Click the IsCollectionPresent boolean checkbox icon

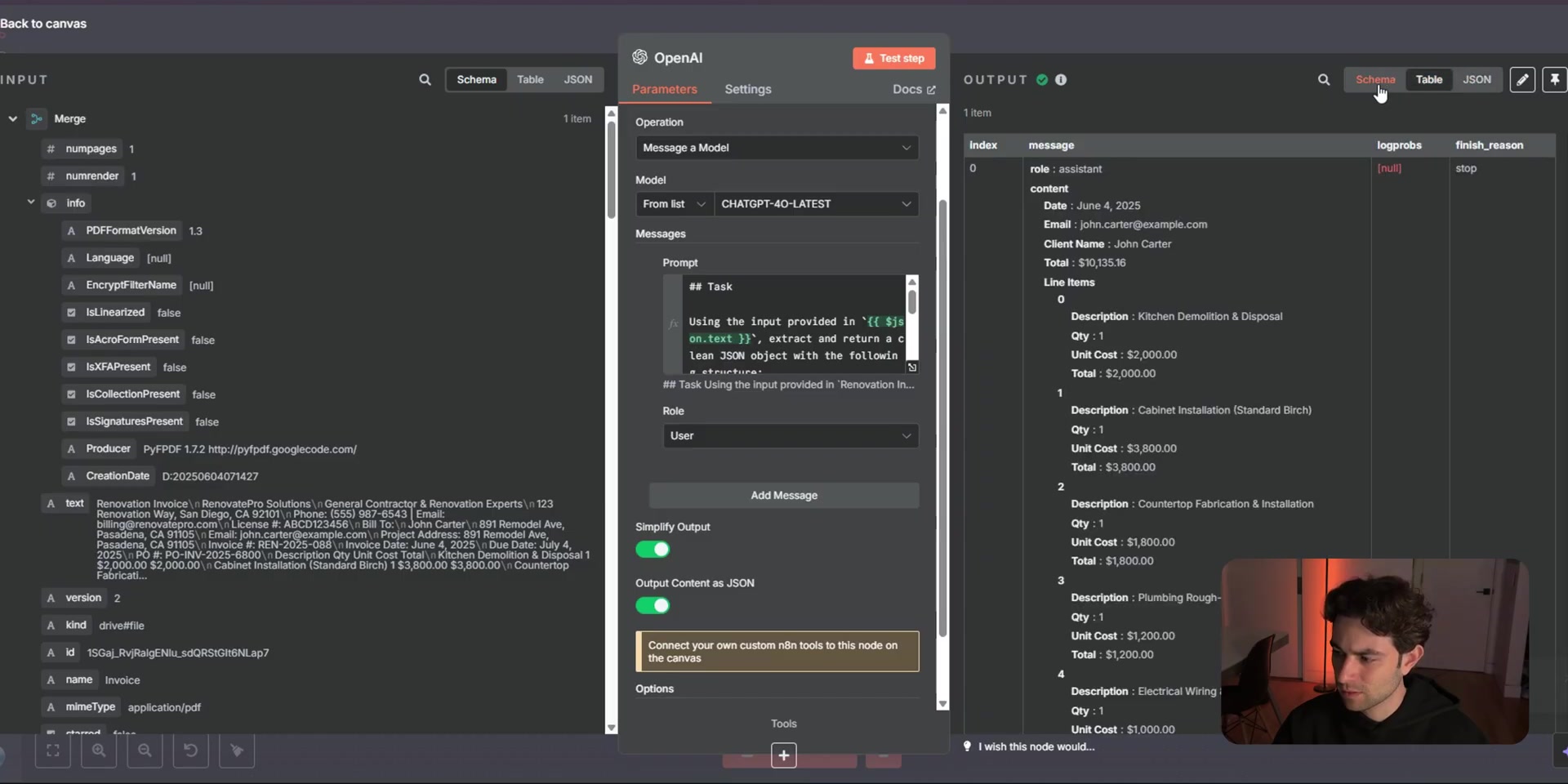[71, 394]
